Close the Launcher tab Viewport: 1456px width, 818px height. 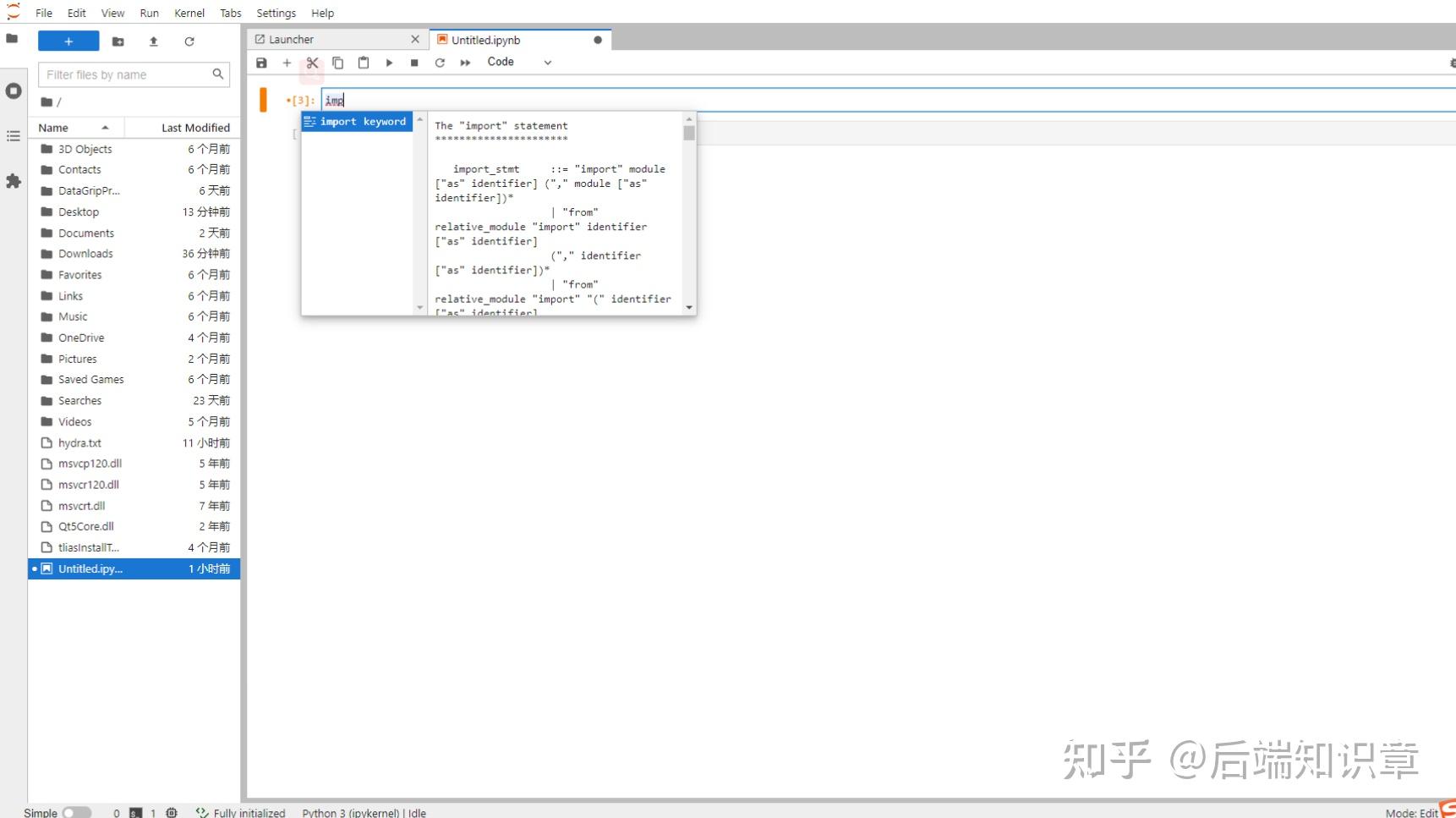[415, 40]
